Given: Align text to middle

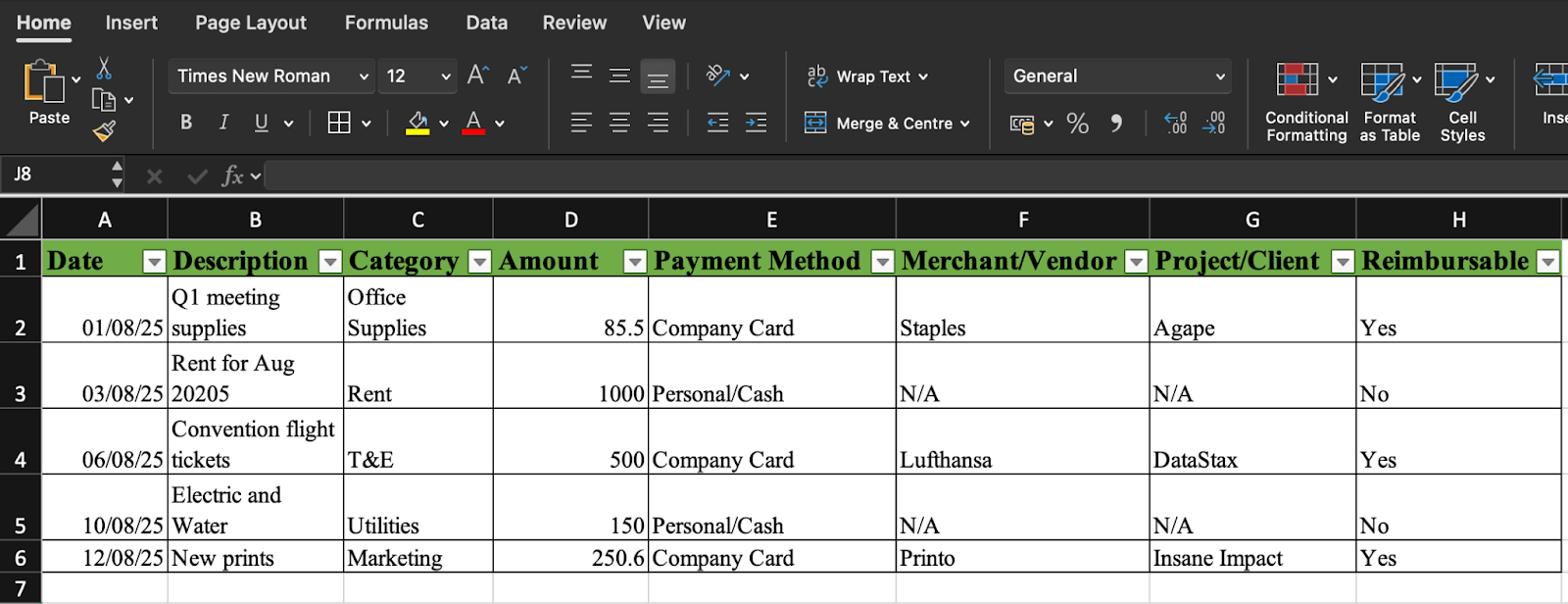Looking at the screenshot, I should click(x=619, y=75).
